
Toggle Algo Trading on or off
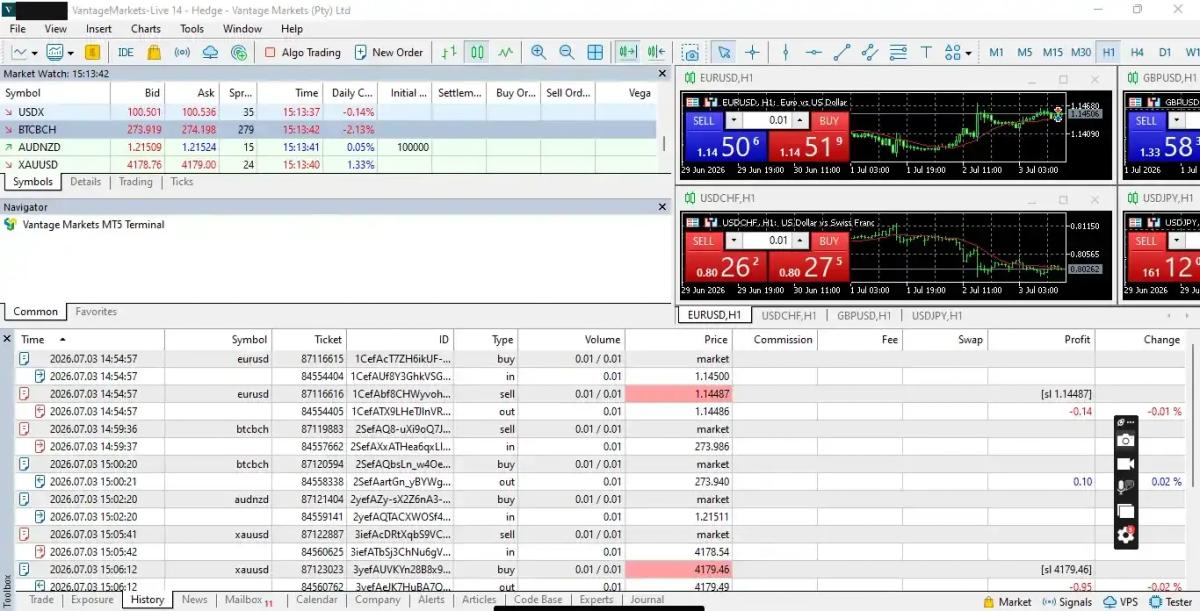point(303,52)
